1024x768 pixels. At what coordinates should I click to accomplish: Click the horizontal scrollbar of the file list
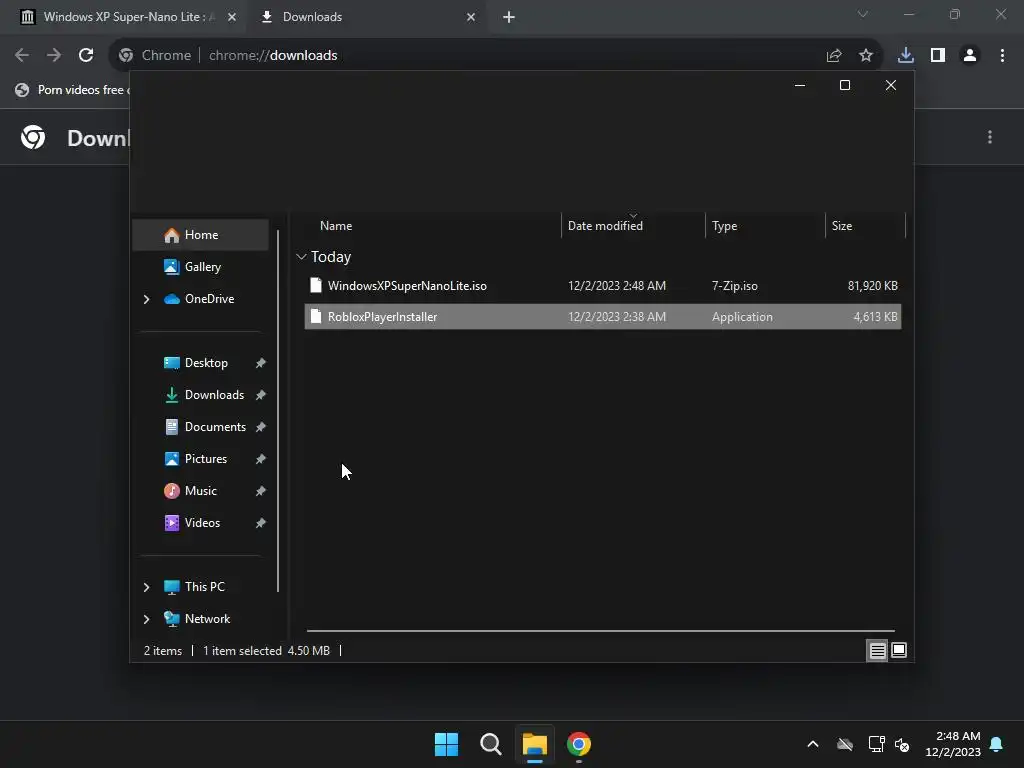(601, 631)
